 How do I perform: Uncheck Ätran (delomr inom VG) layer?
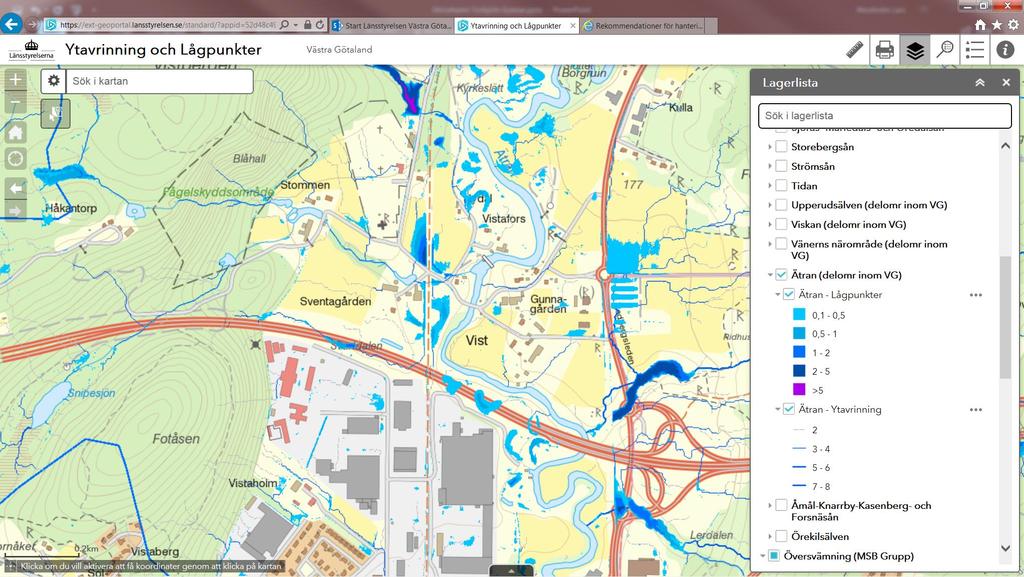point(781,275)
